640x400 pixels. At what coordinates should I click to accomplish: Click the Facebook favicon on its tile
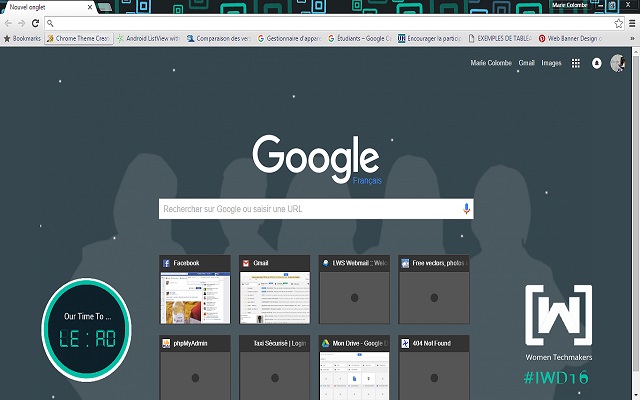click(x=167, y=263)
